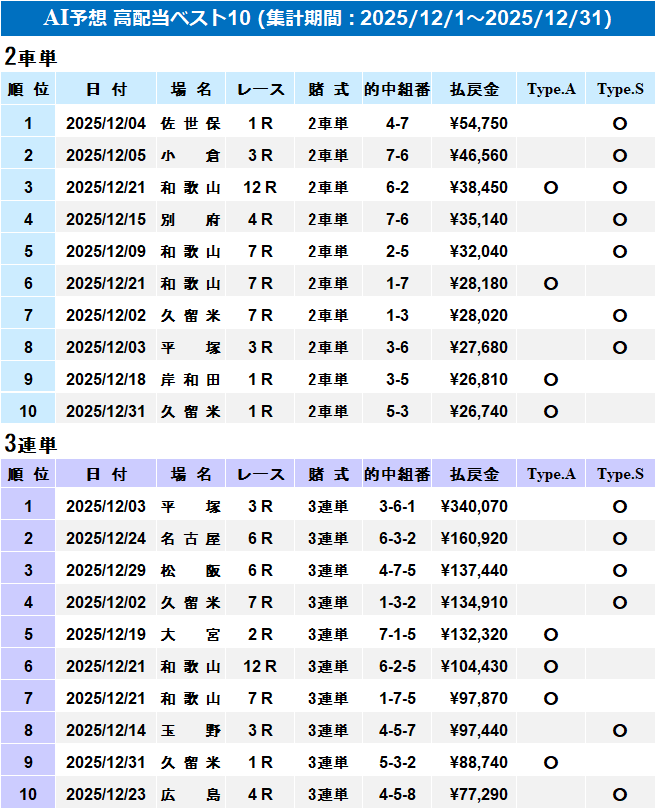
Task: Click Type.A header in the 2車単 table
Action: (x=551, y=89)
